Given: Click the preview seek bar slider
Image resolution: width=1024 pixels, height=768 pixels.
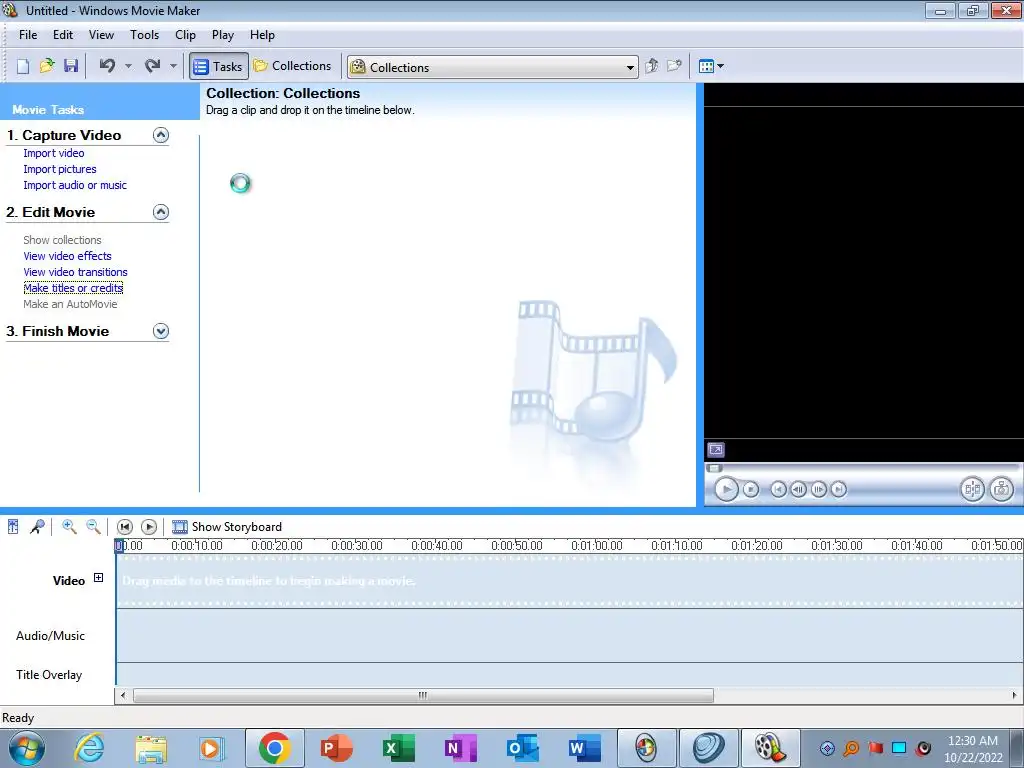Looking at the screenshot, I should pyautogui.click(x=714, y=468).
